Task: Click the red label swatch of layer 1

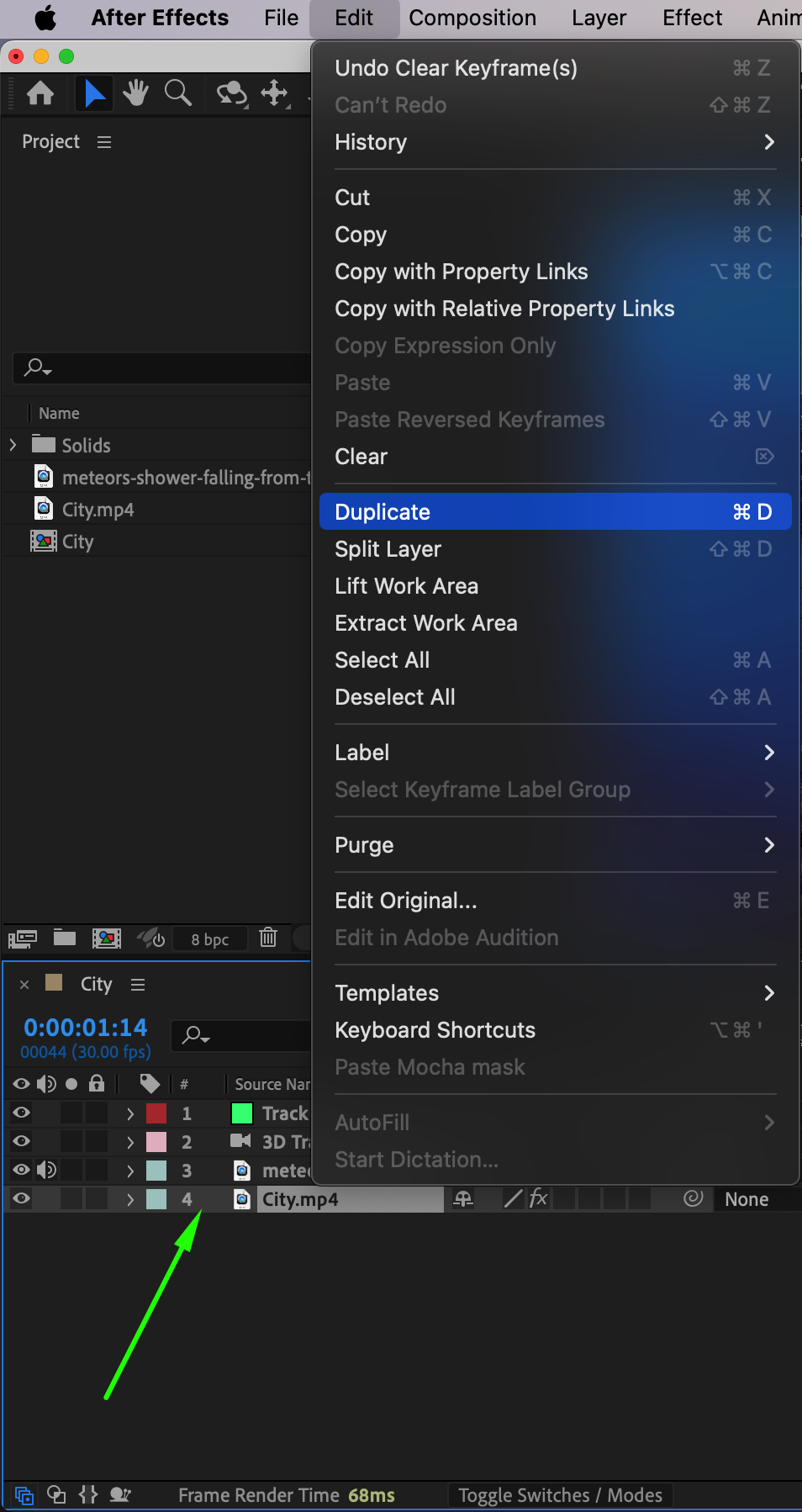Action: pyautogui.click(x=156, y=1113)
